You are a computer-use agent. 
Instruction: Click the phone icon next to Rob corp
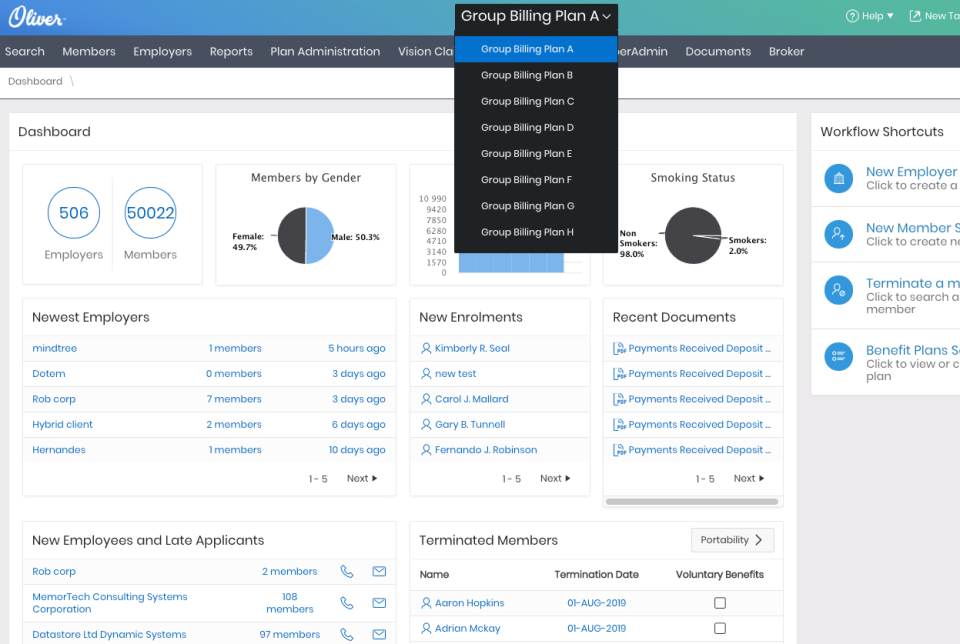346,571
